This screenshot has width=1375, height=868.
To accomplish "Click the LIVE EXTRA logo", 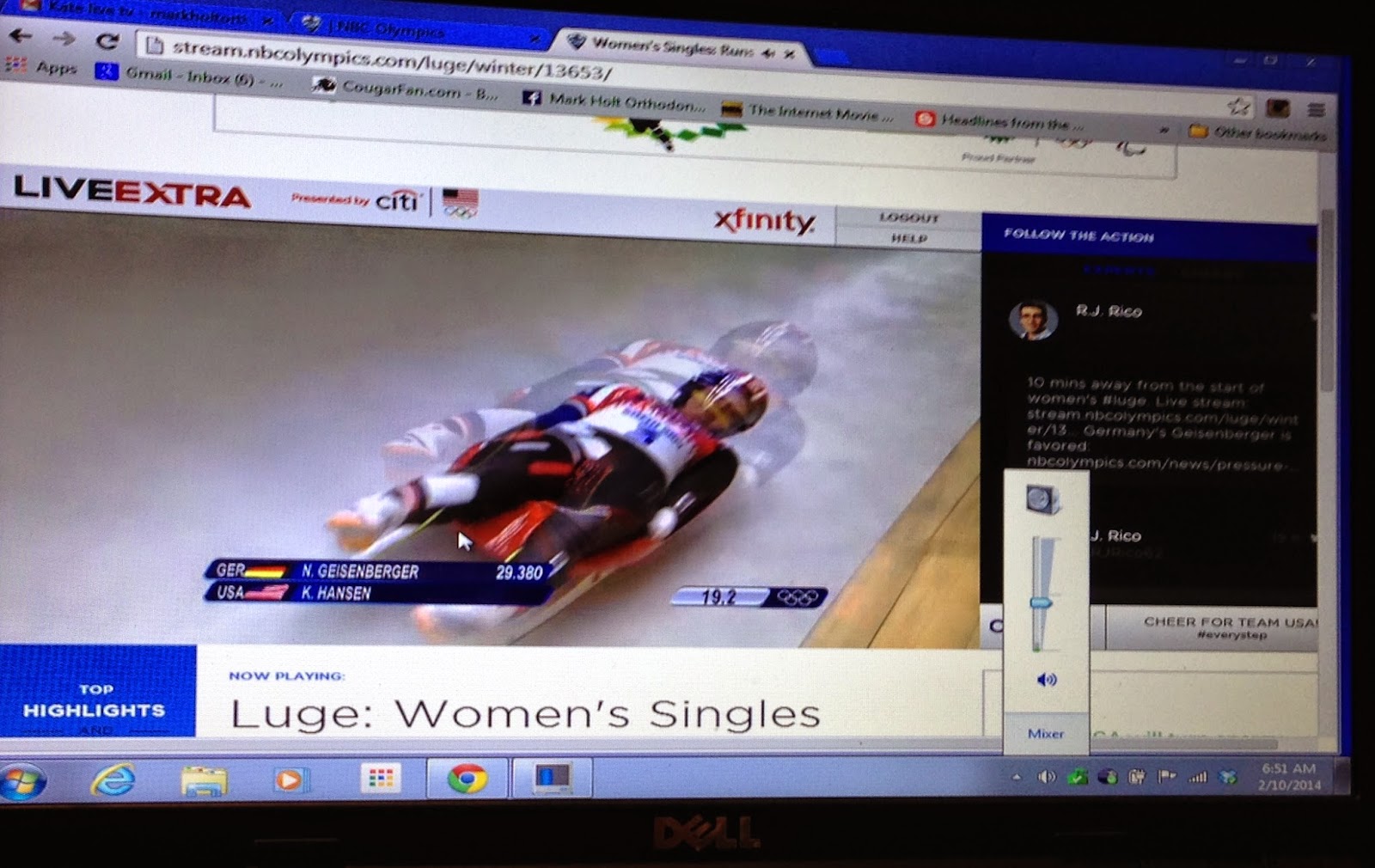I will click(132, 191).
